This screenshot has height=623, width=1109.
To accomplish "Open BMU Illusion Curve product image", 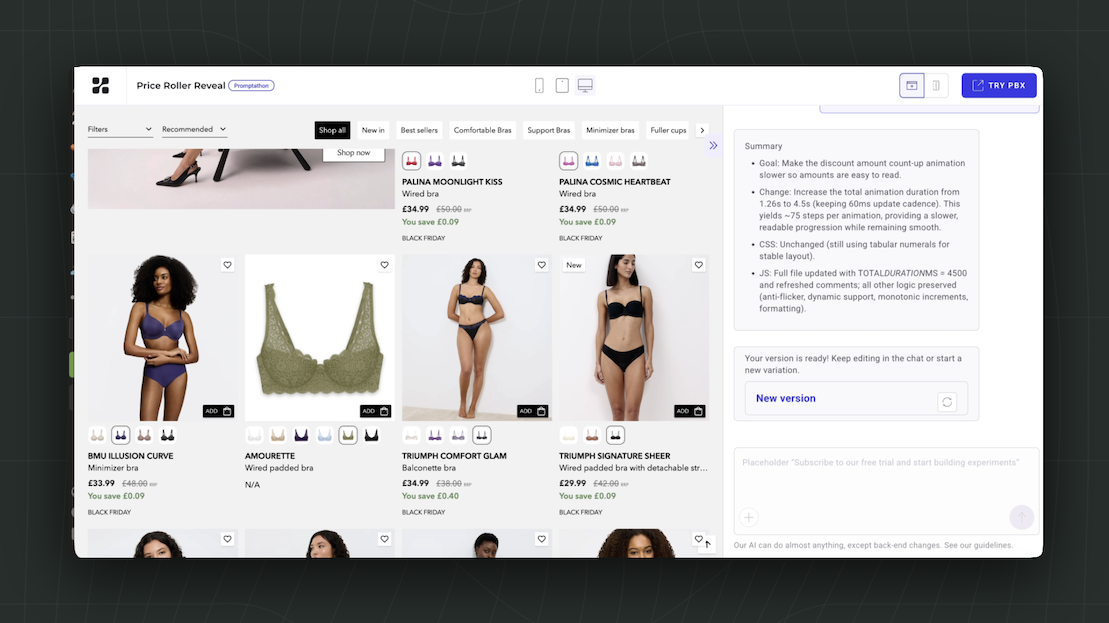I will [x=163, y=338].
